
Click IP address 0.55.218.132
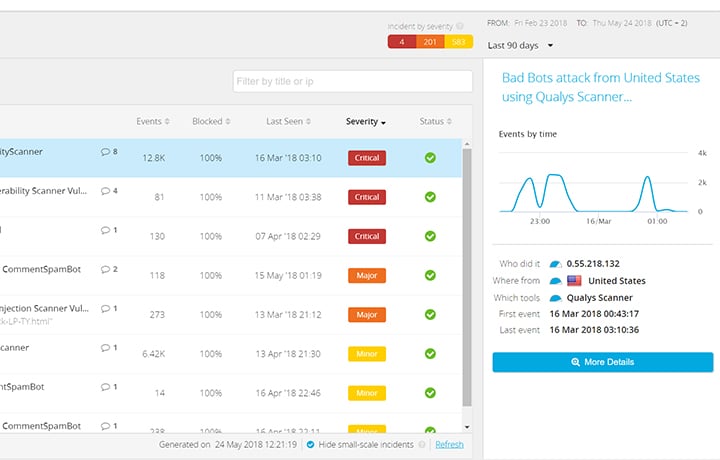[x=593, y=264]
